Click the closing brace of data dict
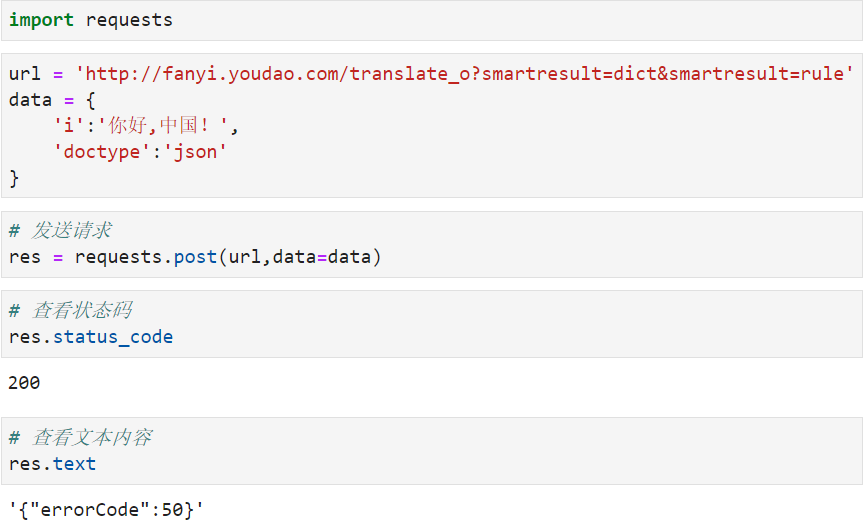Image resolution: width=866 pixels, height=530 pixels. [x=14, y=178]
